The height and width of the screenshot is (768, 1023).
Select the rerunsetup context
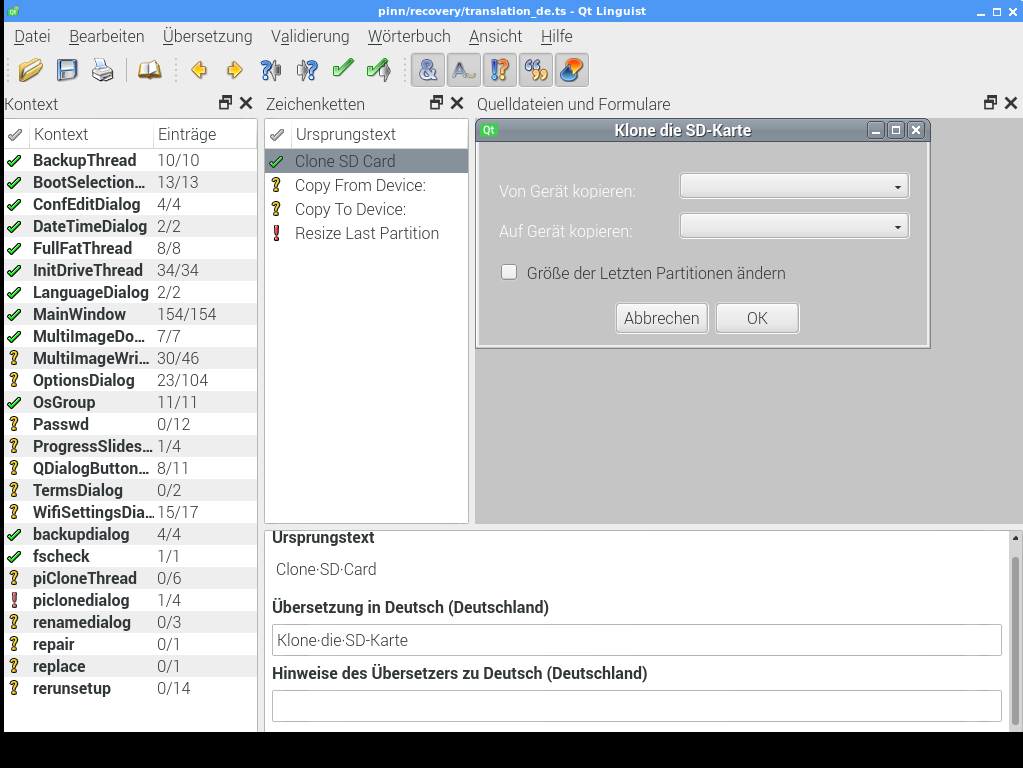tap(130, 688)
